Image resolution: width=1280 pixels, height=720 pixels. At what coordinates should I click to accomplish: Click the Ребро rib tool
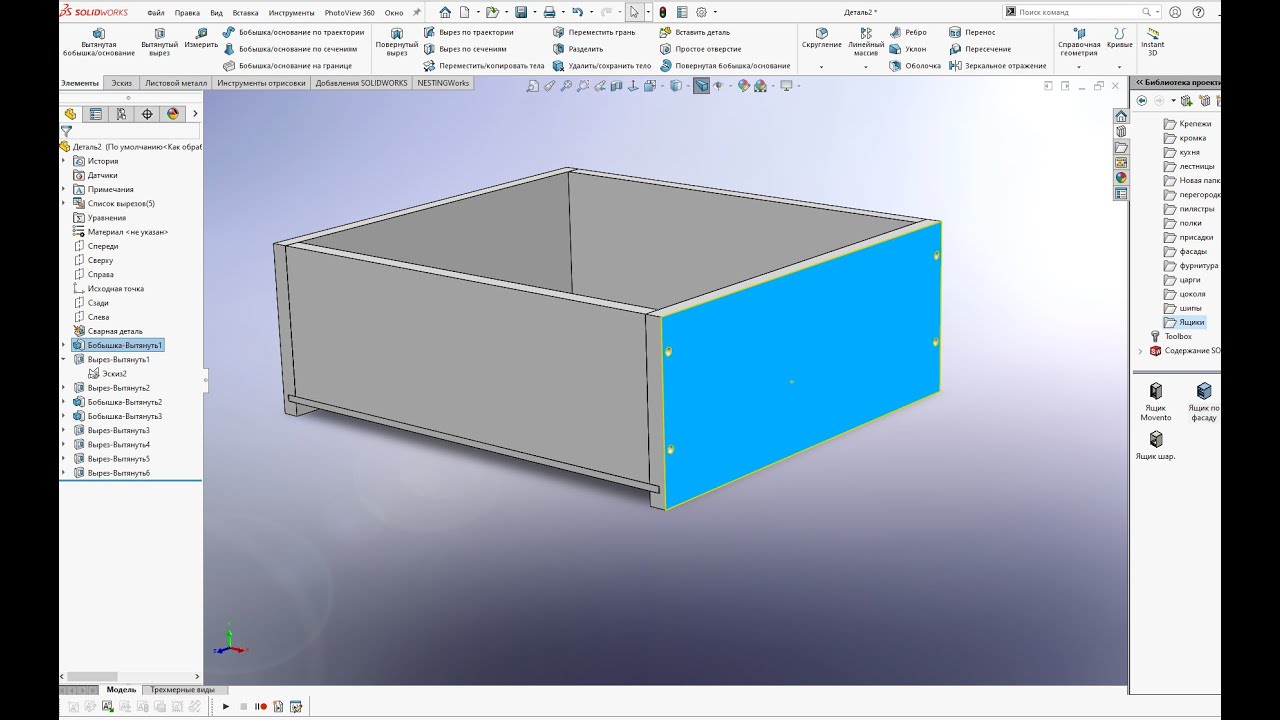(x=908, y=32)
